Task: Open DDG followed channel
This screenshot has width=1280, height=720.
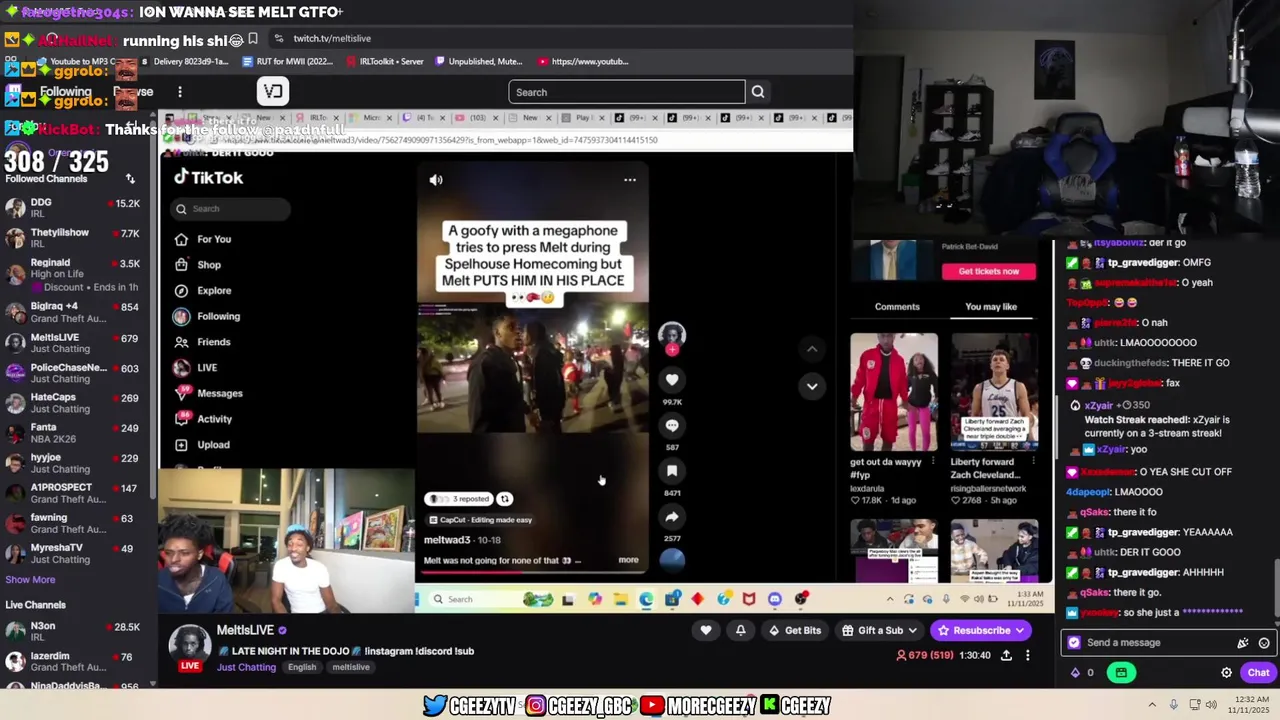Action: pos(76,208)
